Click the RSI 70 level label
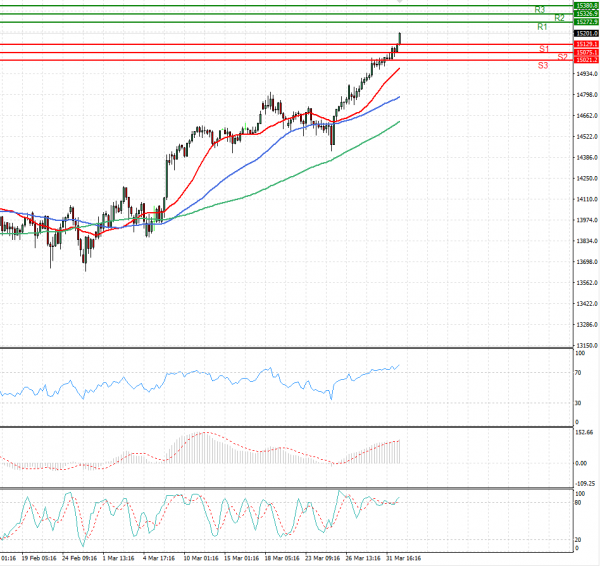This screenshot has height=566, width=600. [x=578, y=373]
